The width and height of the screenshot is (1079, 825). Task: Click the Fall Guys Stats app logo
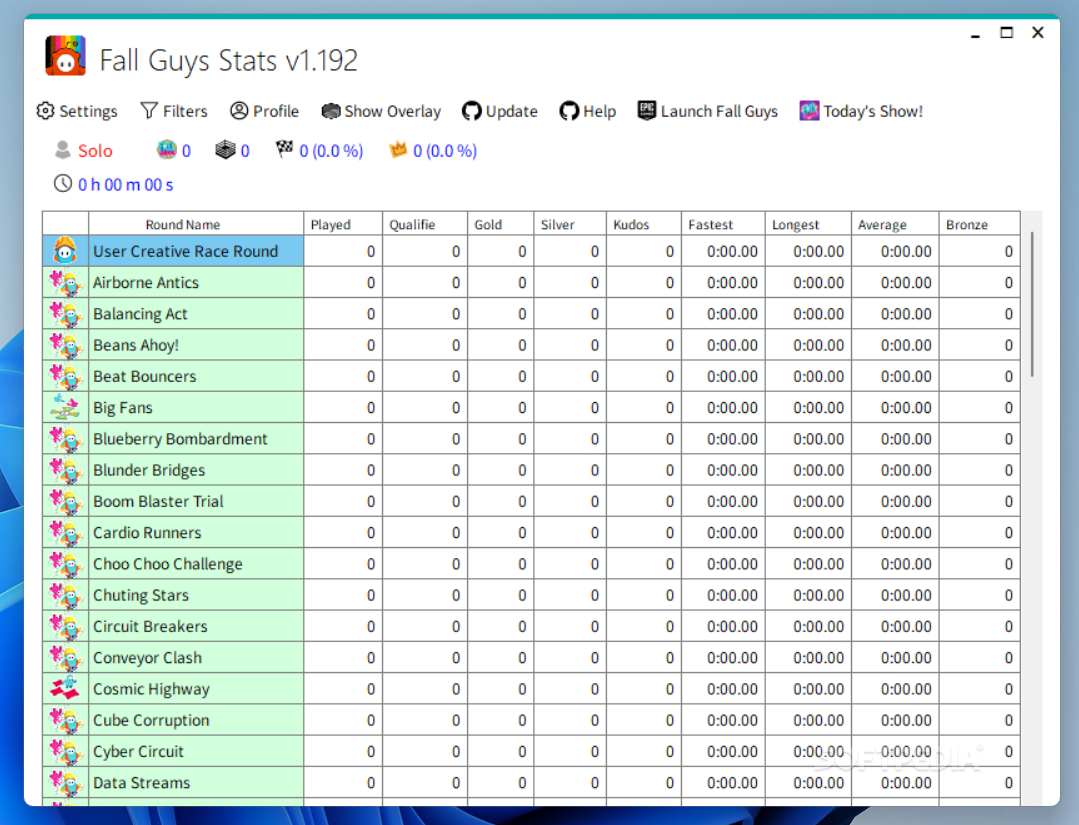[x=65, y=56]
